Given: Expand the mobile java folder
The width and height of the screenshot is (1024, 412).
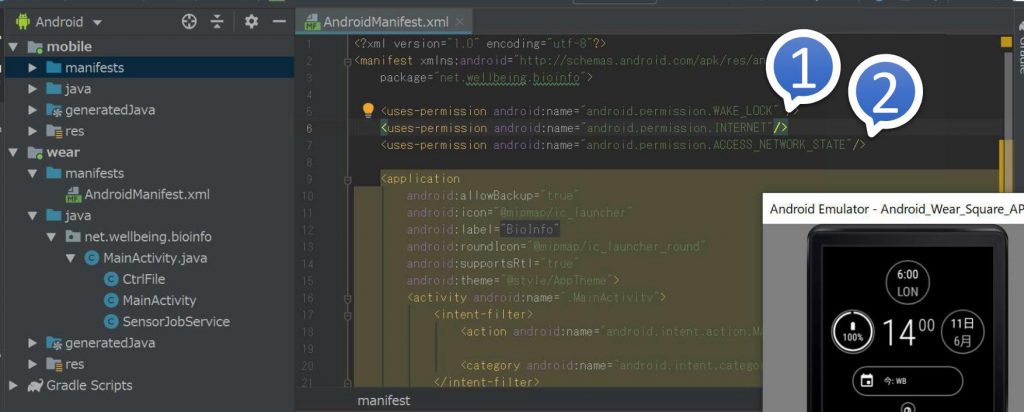Looking at the screenshot, I should [x=32, y=89].
